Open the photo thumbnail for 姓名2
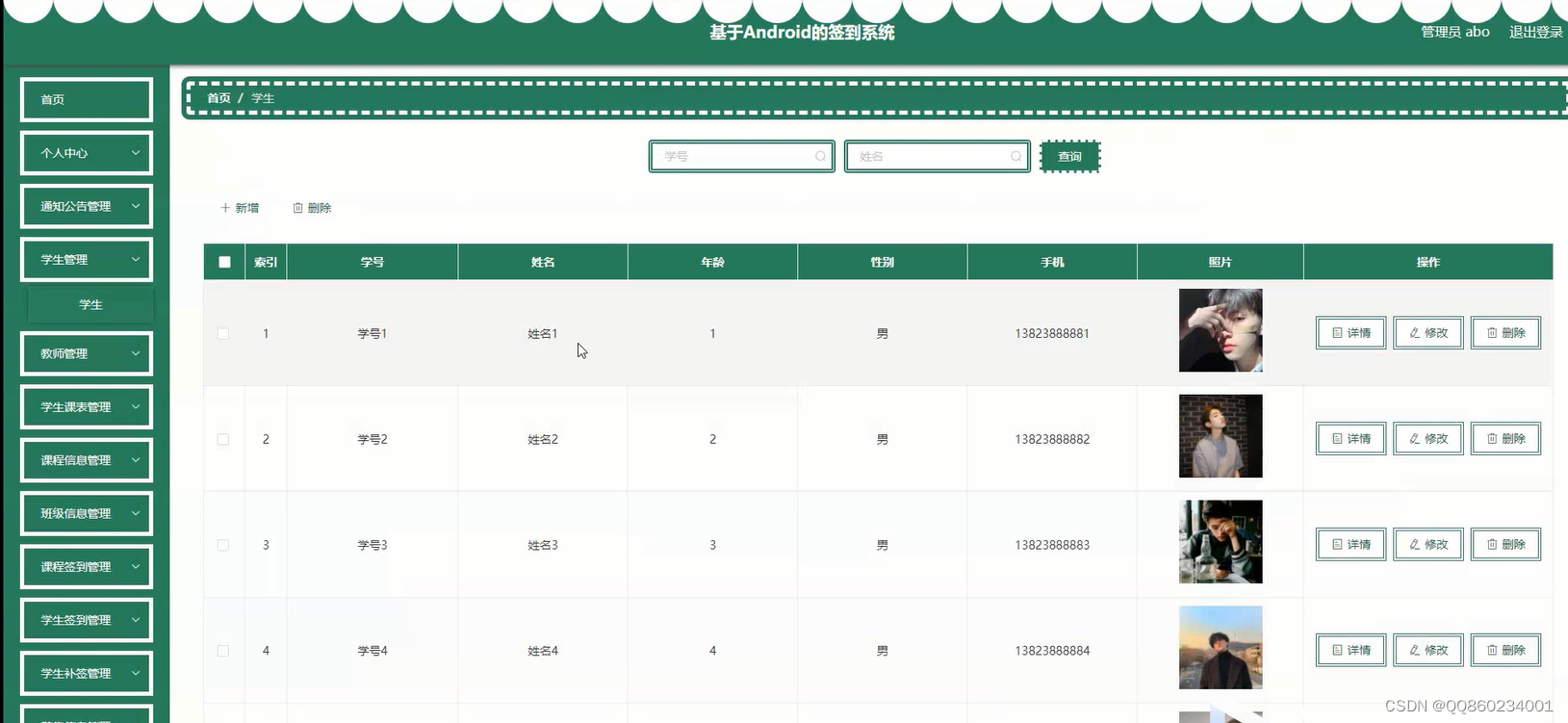Image resolution: width=1568 pixels, height=723 pixels. coord(1221,436)
